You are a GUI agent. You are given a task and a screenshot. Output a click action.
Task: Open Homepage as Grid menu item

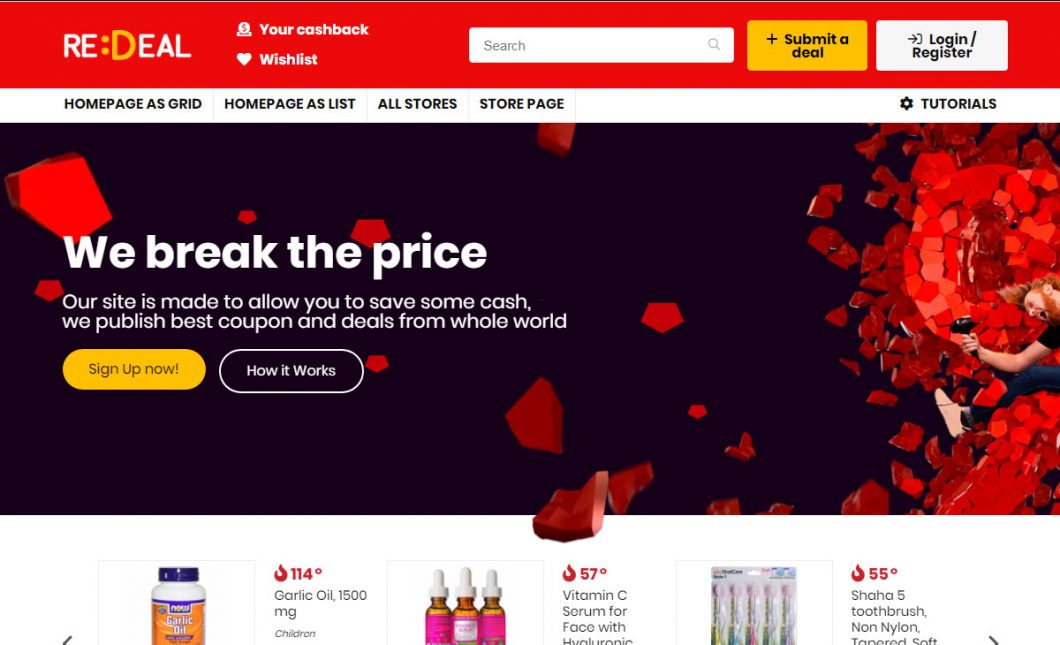point(133,104)
